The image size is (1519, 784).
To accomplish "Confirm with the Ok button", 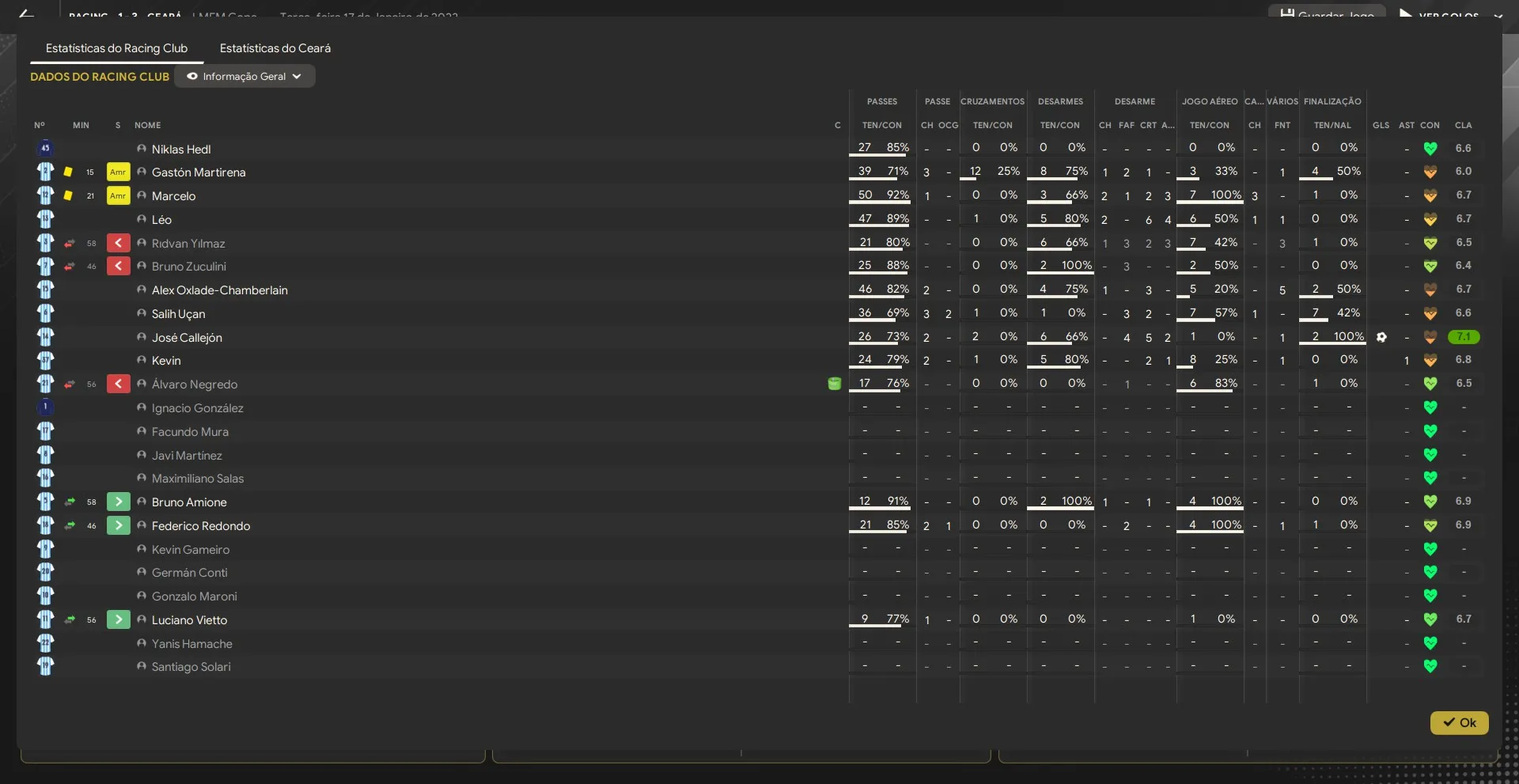I will pos(1459,722).
